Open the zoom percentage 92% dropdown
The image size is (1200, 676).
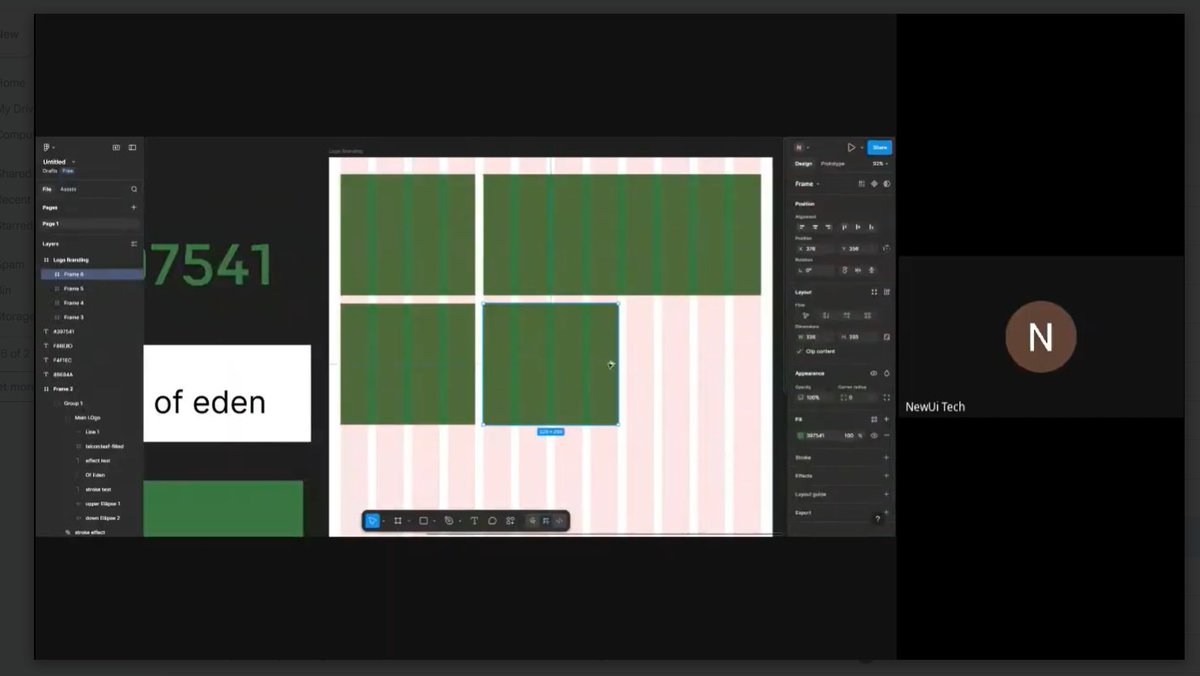[x=879, y=164]
